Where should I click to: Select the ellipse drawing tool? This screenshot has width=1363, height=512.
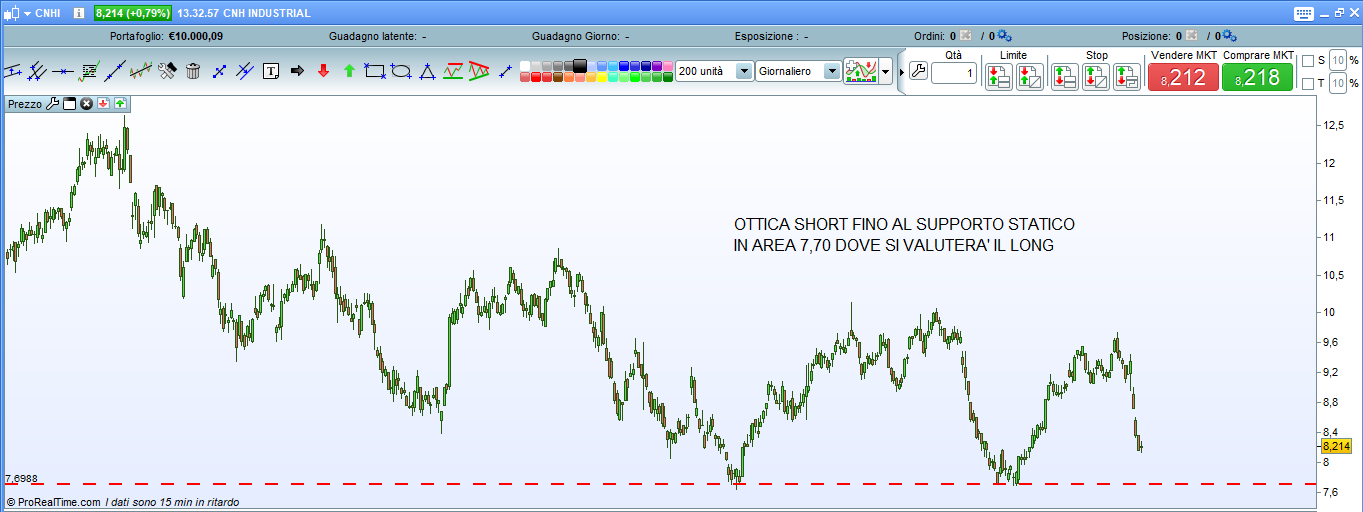pyautogui.click(x=401, y=71)
